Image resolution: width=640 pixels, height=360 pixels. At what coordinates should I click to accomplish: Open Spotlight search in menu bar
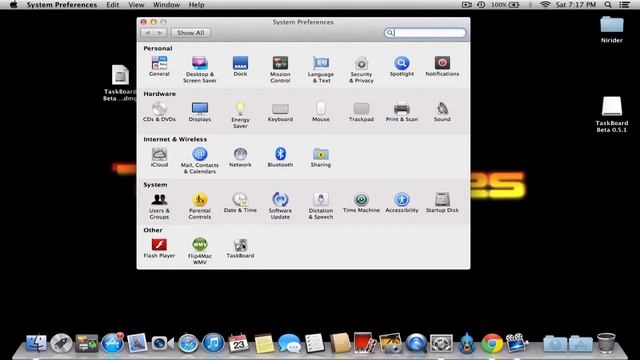coord(608,5)
